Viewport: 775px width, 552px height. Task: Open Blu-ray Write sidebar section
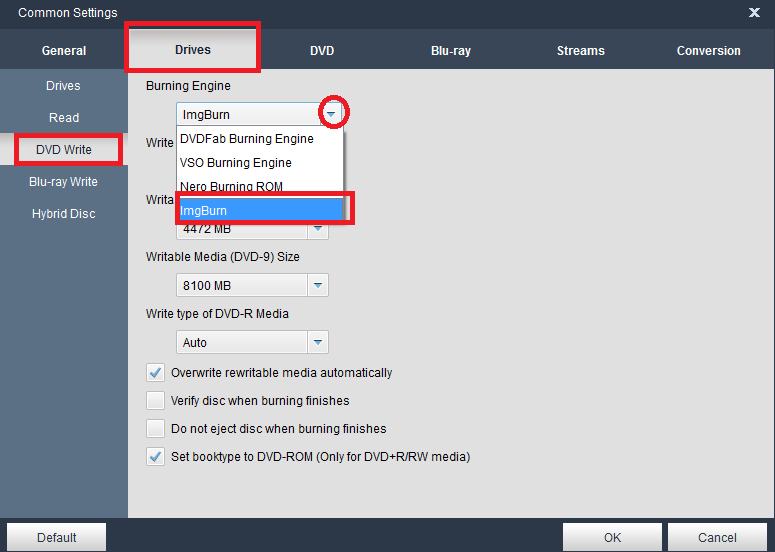click(x=63, y=181)
